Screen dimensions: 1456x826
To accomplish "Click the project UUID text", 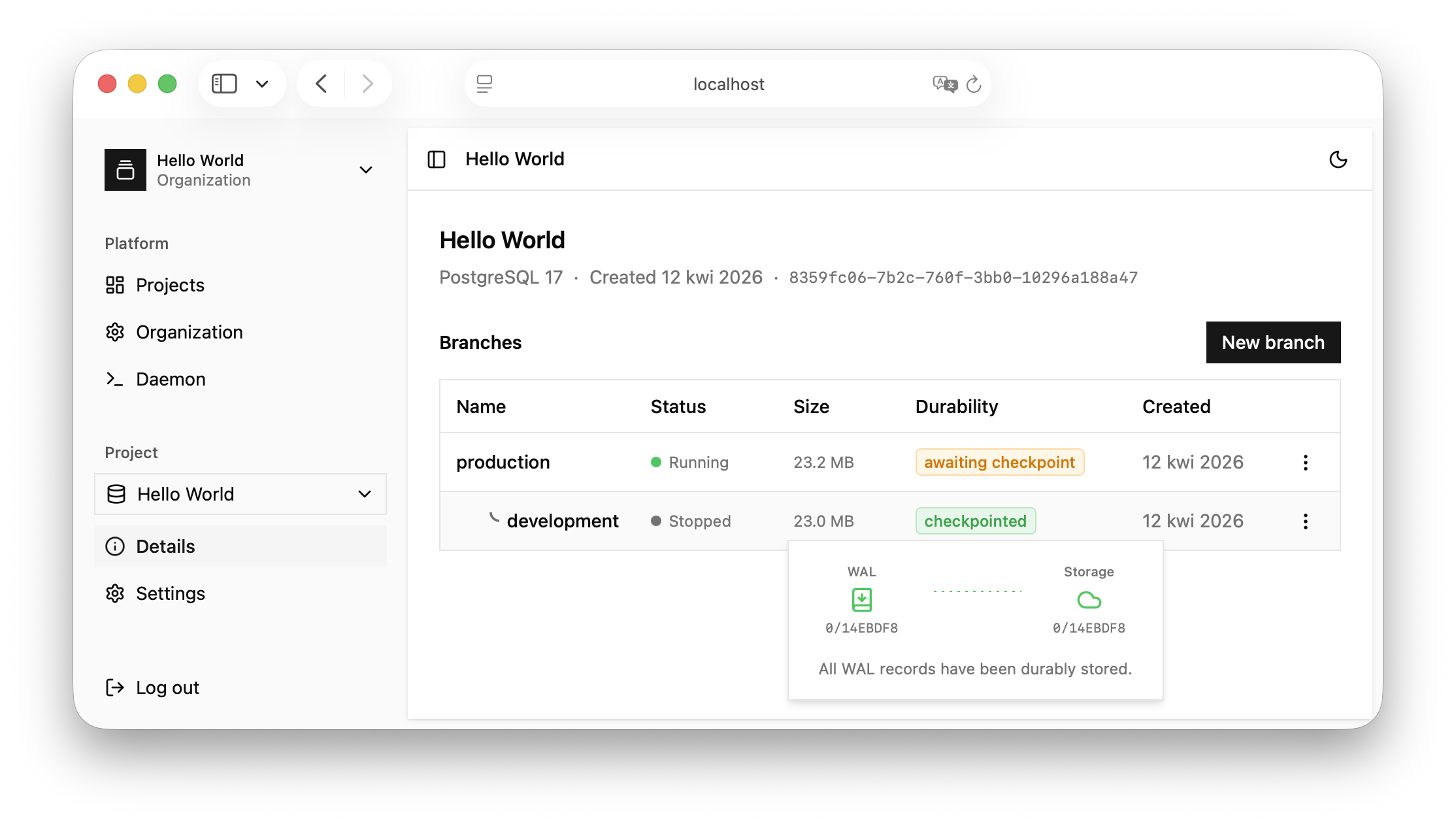I will pyautogui.click(x=963, y=278).
